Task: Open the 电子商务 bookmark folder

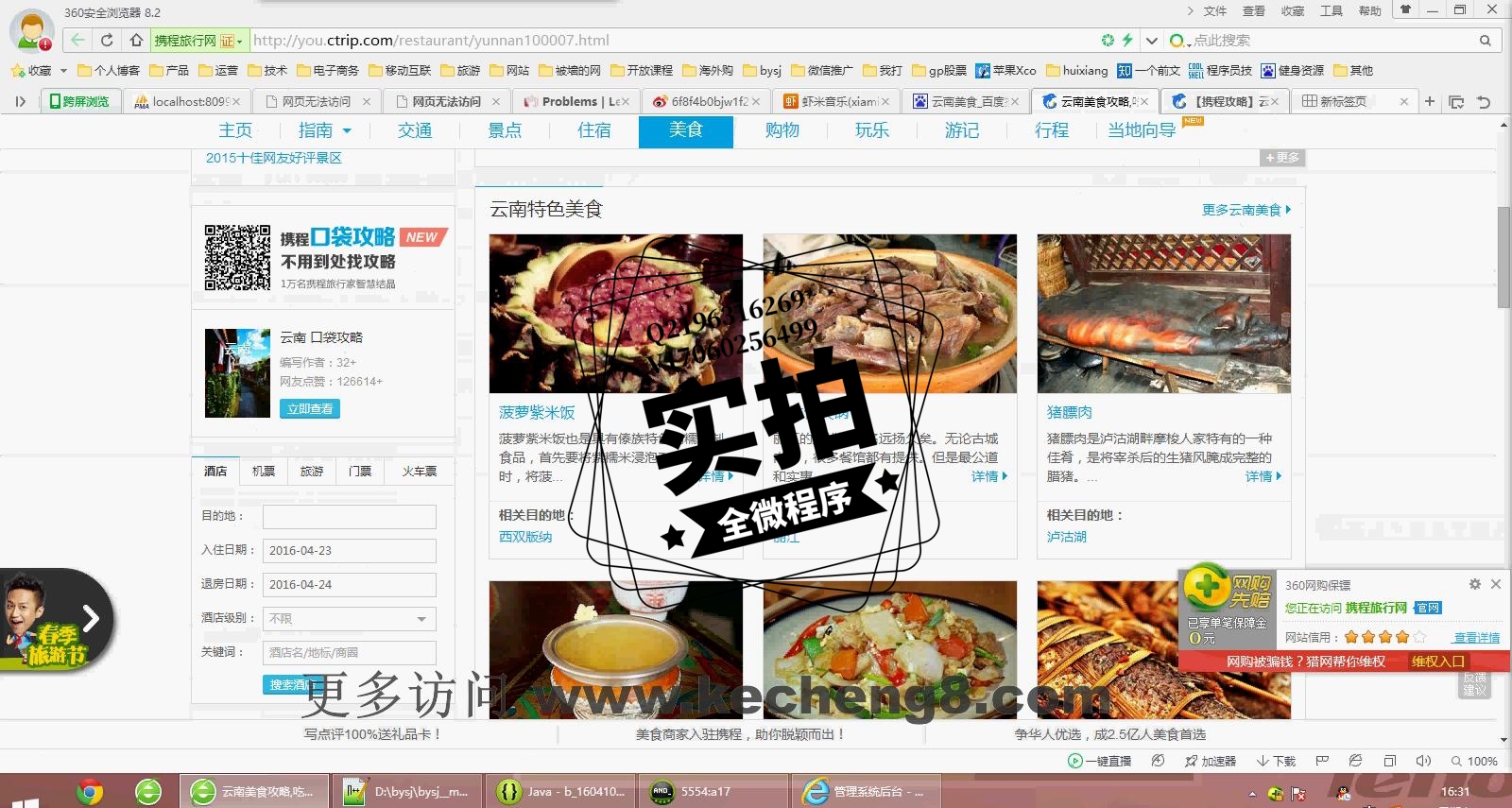Action: coord(328,70)
